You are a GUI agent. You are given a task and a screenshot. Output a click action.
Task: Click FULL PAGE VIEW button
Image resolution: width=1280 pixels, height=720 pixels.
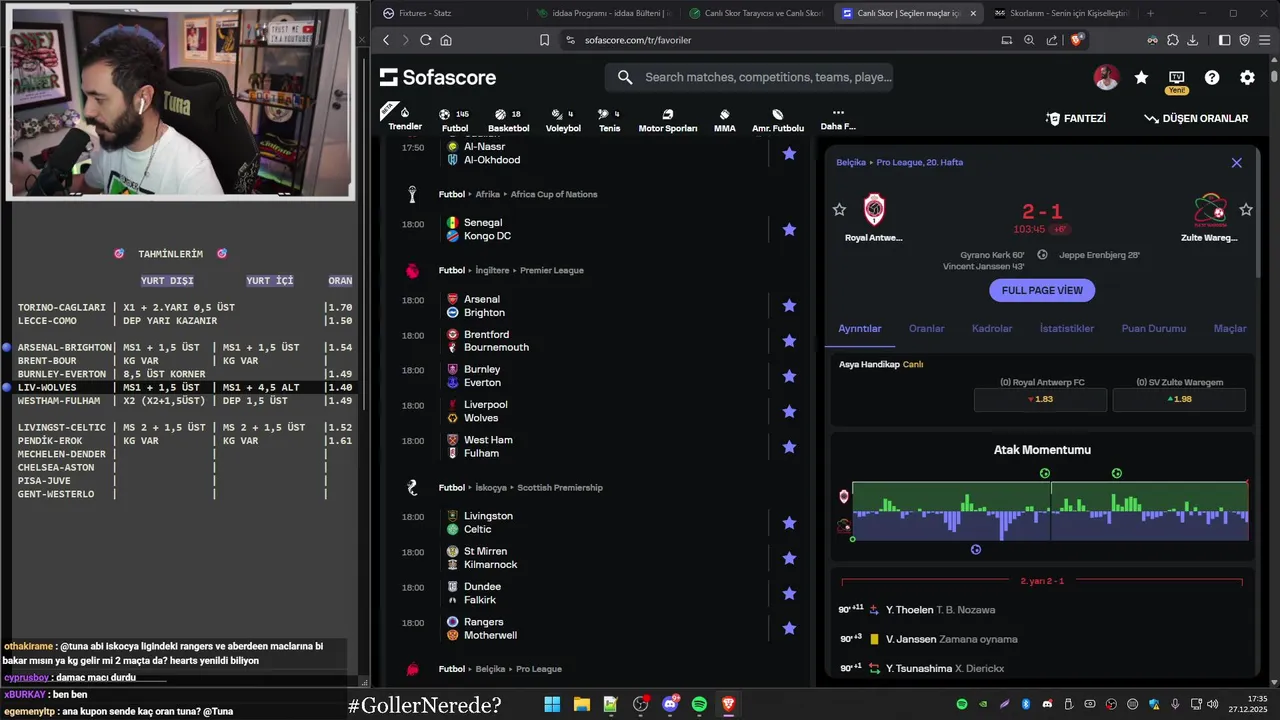click(1042, 290)
